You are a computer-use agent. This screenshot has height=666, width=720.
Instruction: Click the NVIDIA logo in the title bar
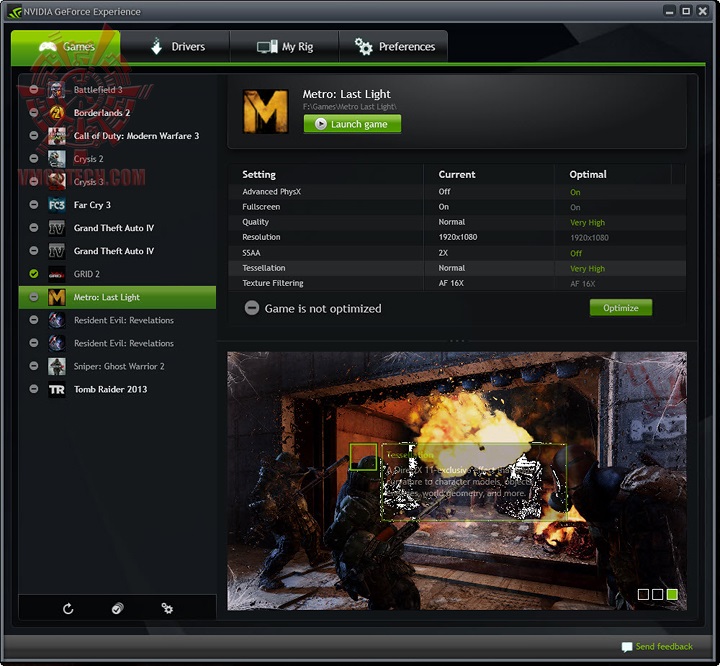[14, 12]
